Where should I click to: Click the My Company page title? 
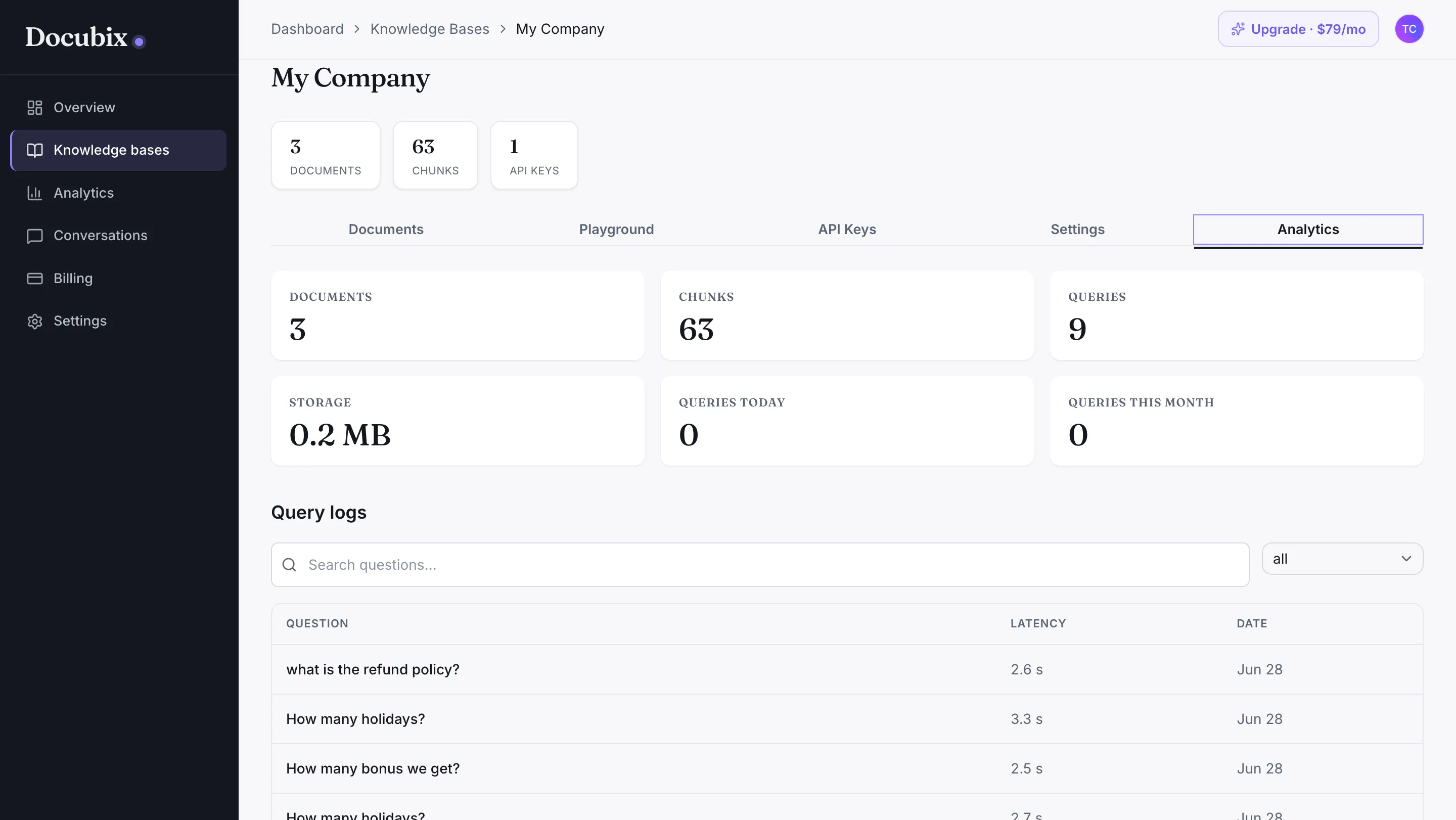tap(350, 78)
